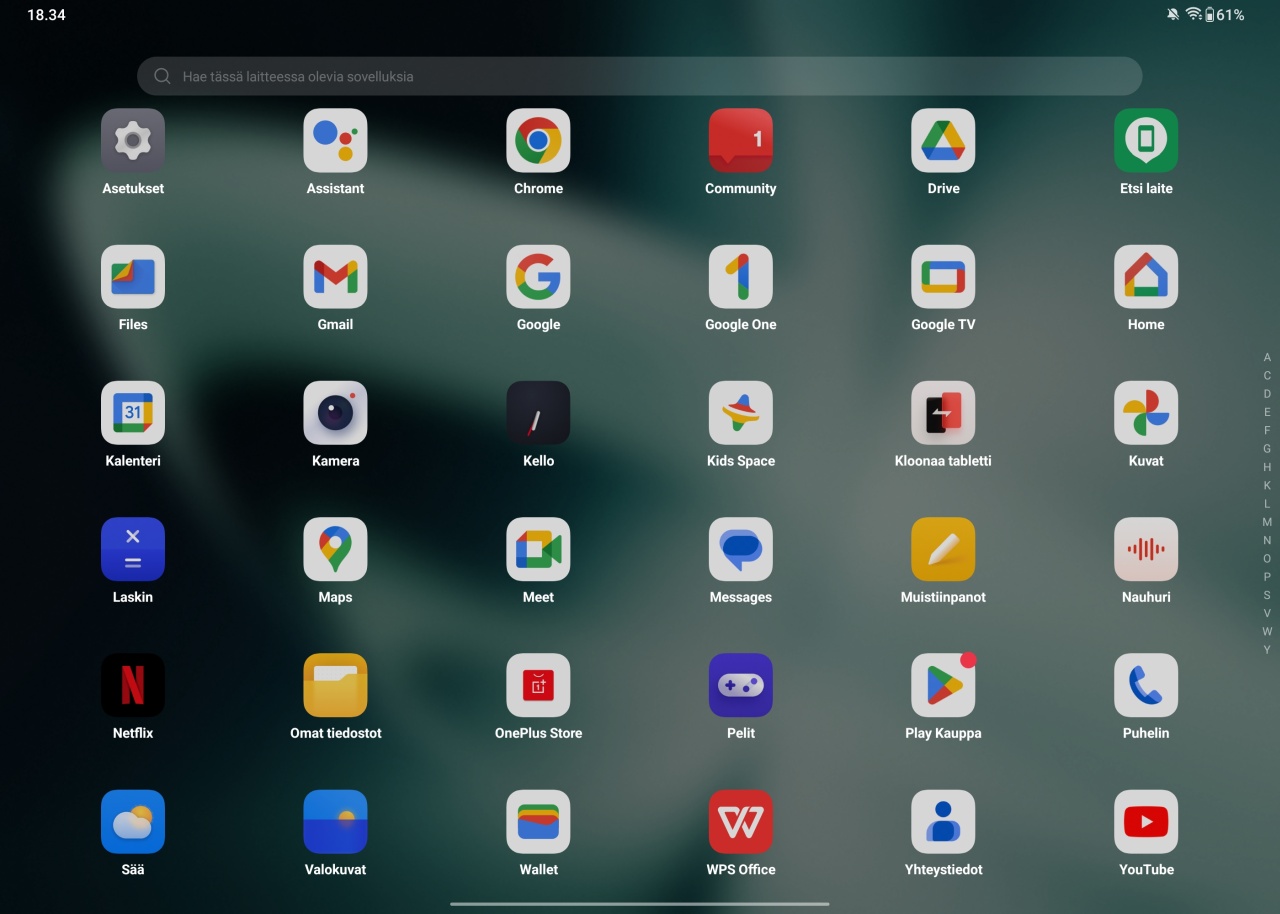Open the Community app
This screenshot has height=914, width=1280.
741,141
